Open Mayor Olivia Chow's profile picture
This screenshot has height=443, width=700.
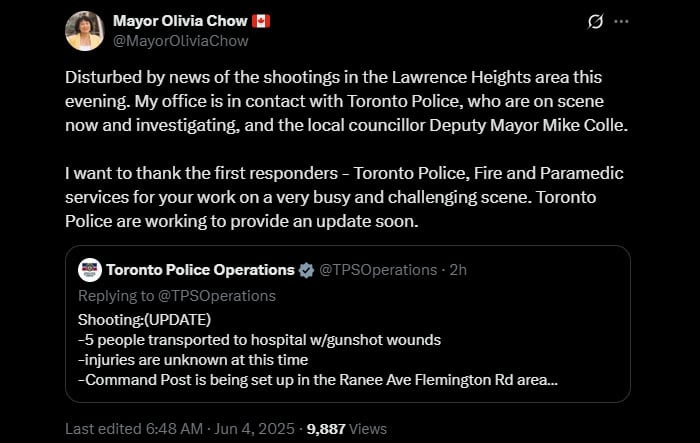pos(84,31)
